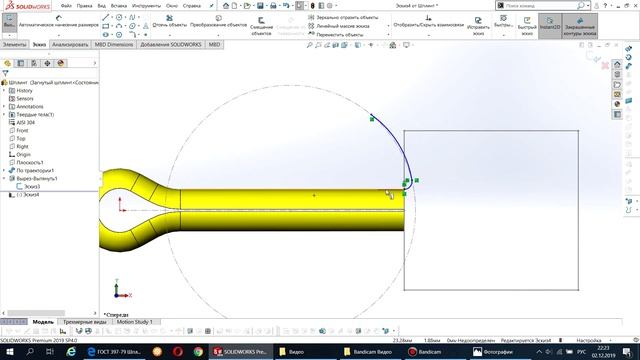Click the Home icon in top toolbar

[x=226, y=6]
